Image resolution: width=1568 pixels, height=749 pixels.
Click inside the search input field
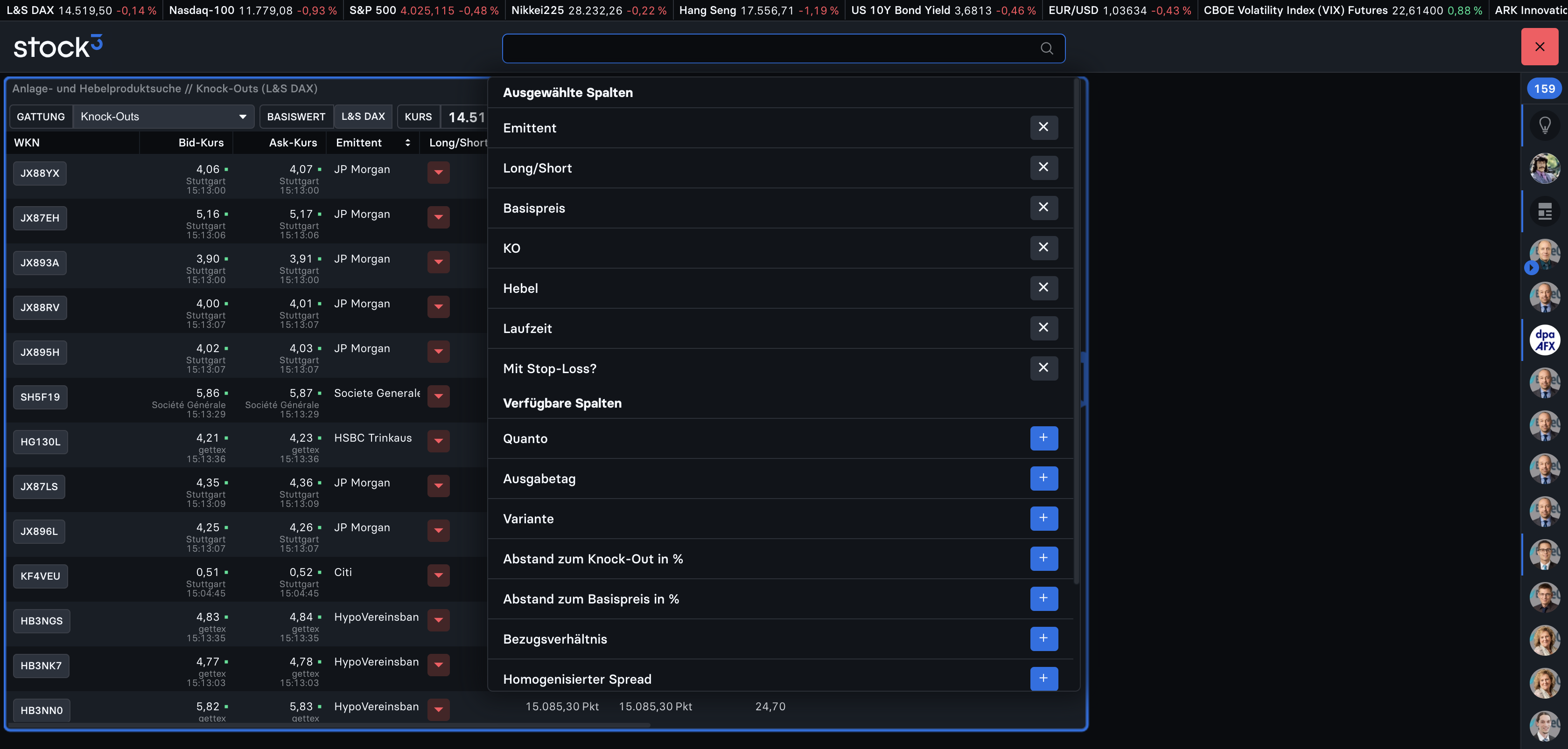pos(784,48)
